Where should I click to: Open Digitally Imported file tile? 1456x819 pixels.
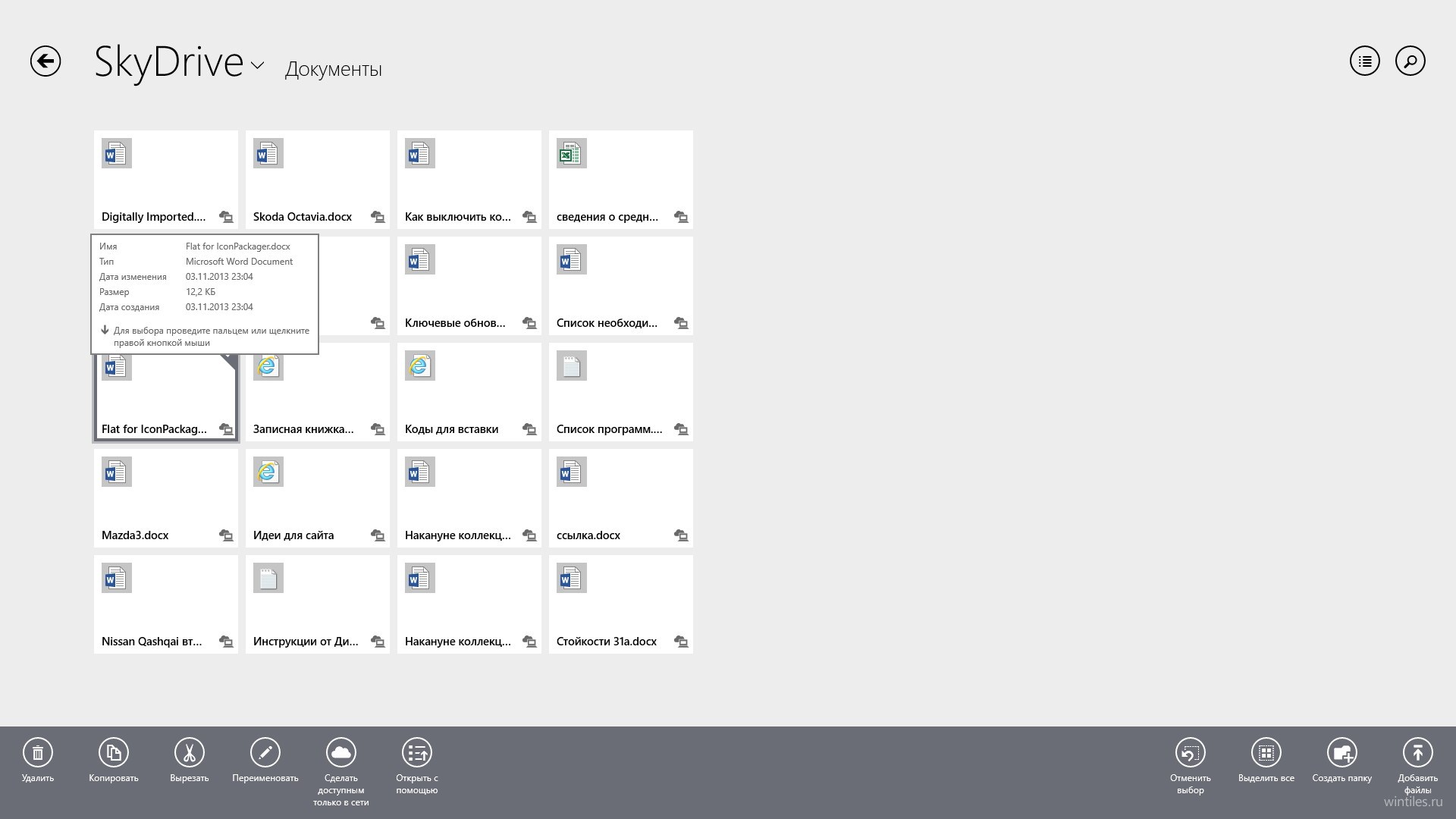pos(166,180)
